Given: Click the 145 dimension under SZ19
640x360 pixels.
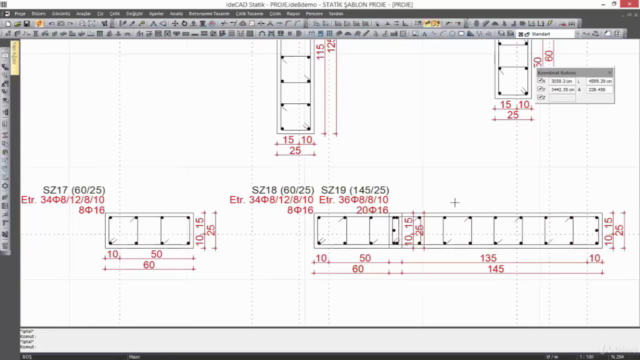Looking at the screenshot, I should pyautogui.click(x=496, y=269).
